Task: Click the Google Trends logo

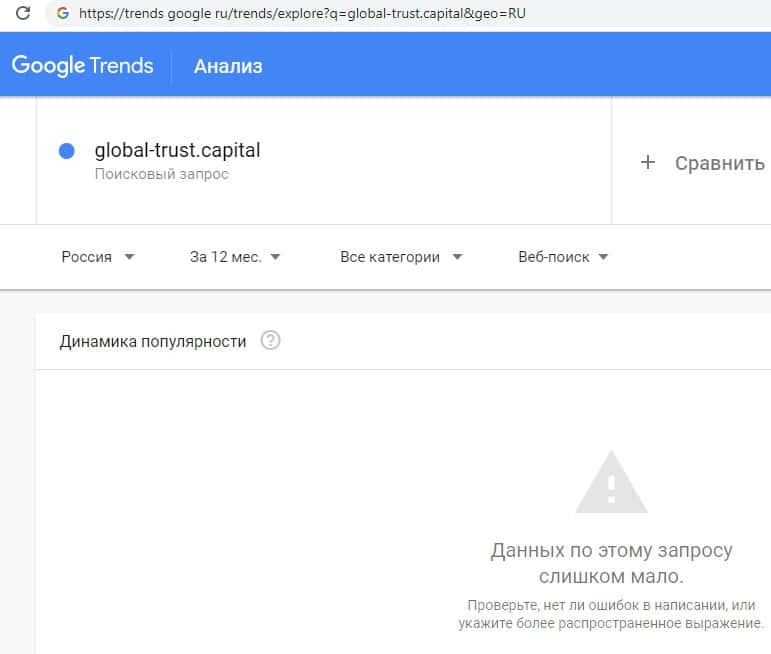Action: (x=83, y=67)
